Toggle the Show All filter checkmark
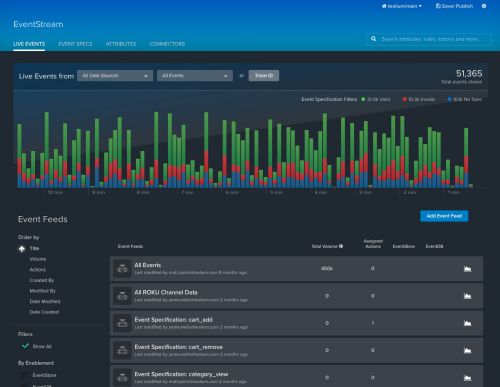500x387 pixels. pyautogui.click(x=25, y=346)
